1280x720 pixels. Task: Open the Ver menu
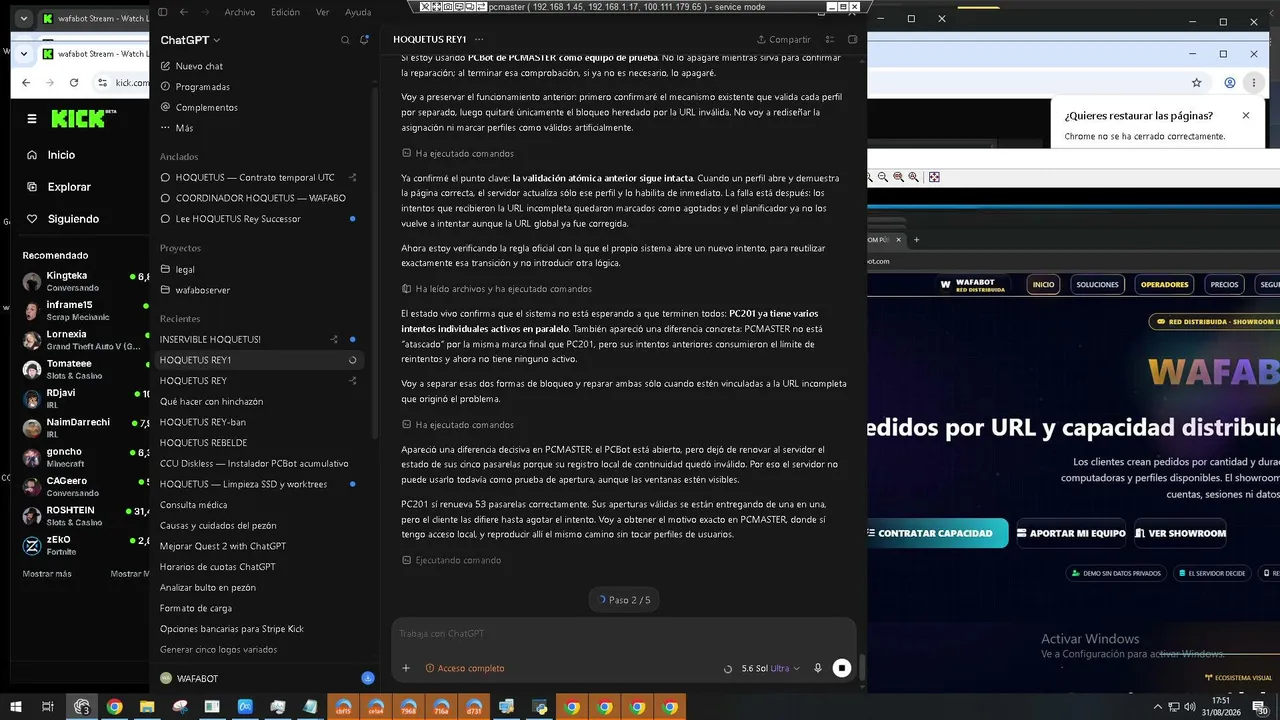coord(322,12)
